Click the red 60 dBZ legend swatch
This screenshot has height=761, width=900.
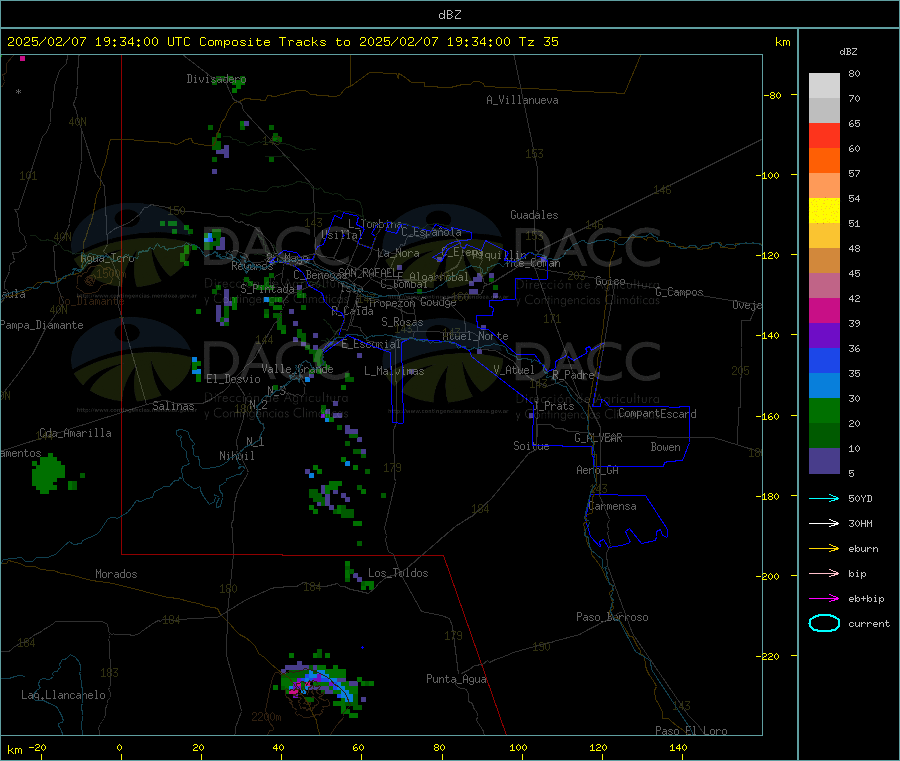[x=824, y=135]
